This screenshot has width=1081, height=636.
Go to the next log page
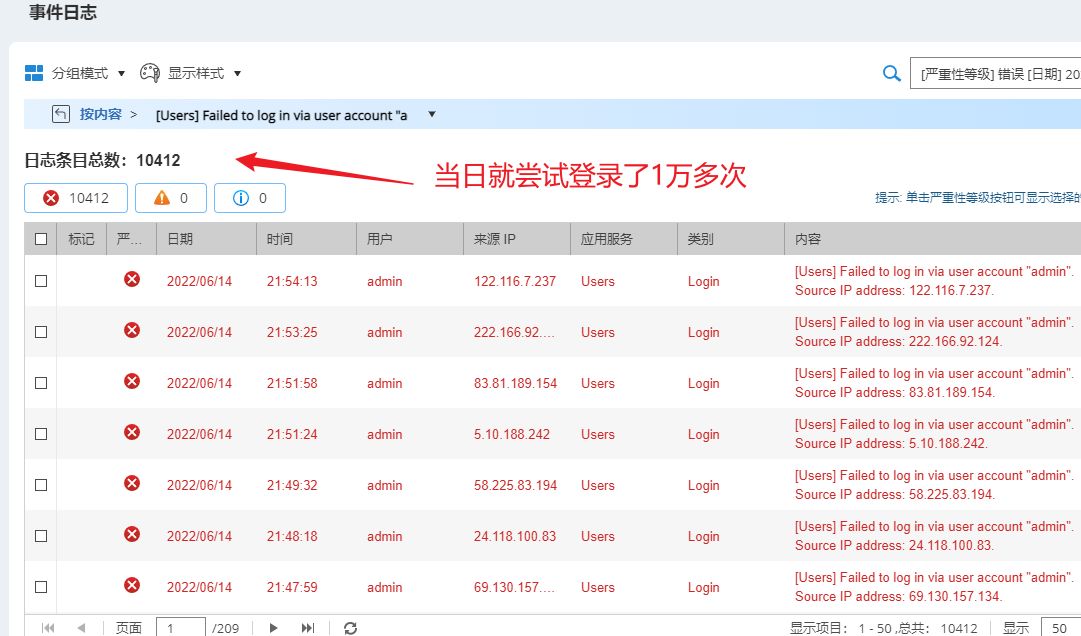[x=273, y=628]
